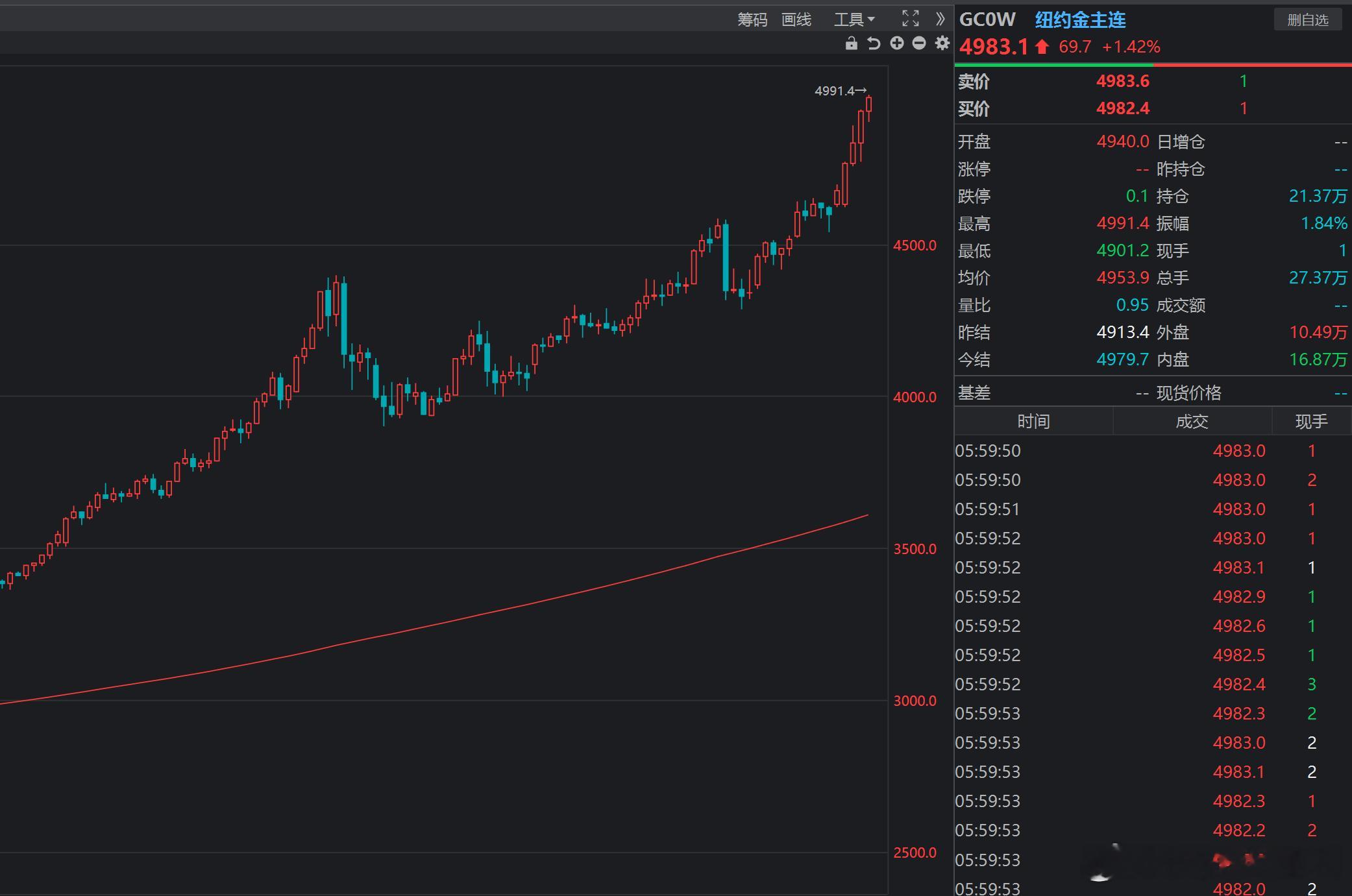Open the 筹码 chip distribution view

coord(752,20)
